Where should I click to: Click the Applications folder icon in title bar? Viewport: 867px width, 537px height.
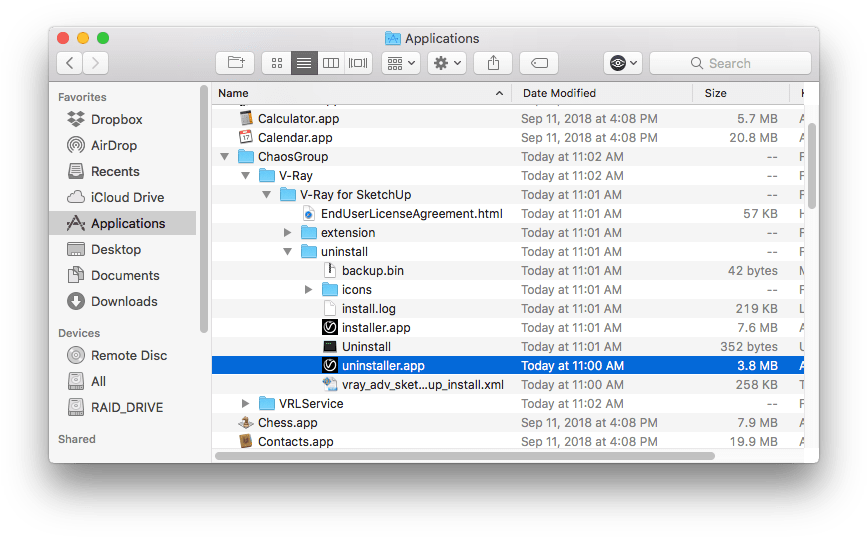coord(393,38)
